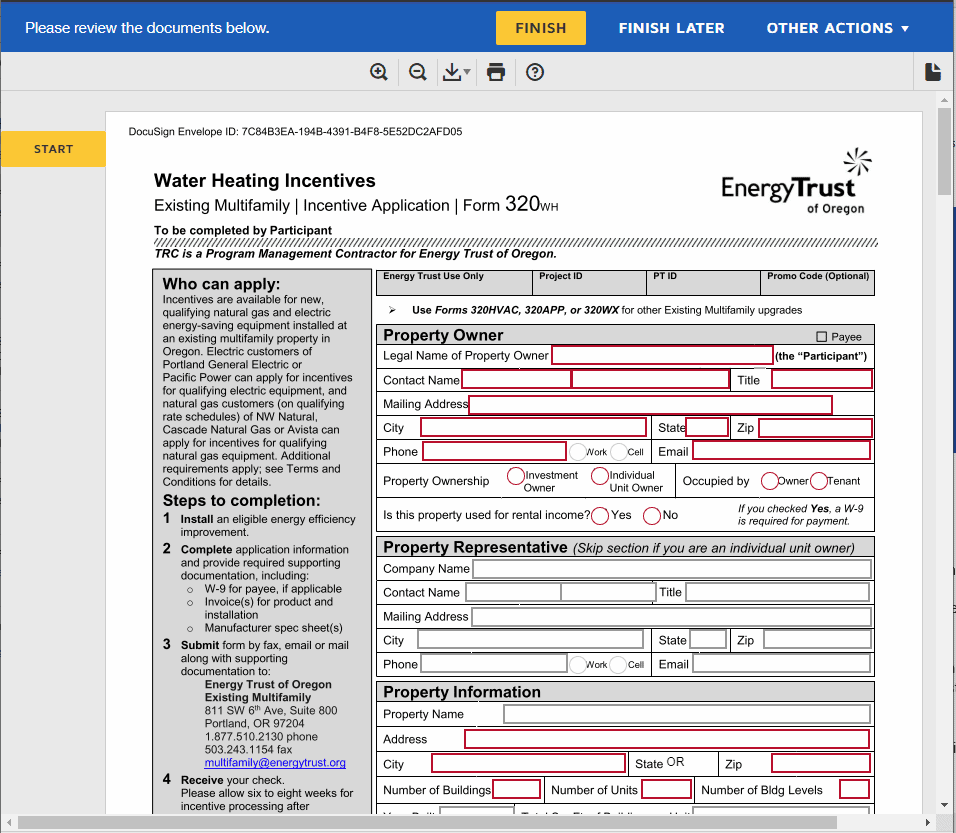Click the vertical scrollbar up arrow
Screen dimensions: 956x833
pyautogui.click(x=944, y=99)
